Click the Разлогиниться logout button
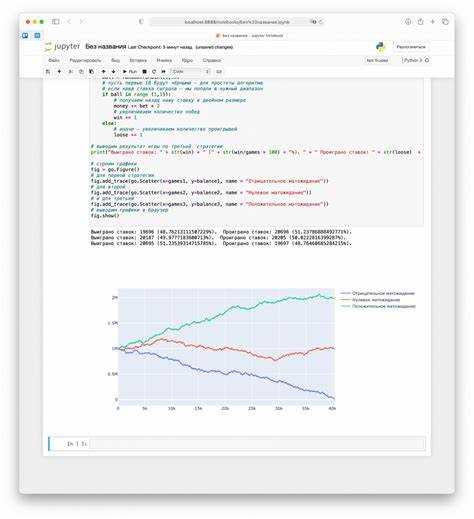Viewport: 474px width, 519px height. click(411, 47)
